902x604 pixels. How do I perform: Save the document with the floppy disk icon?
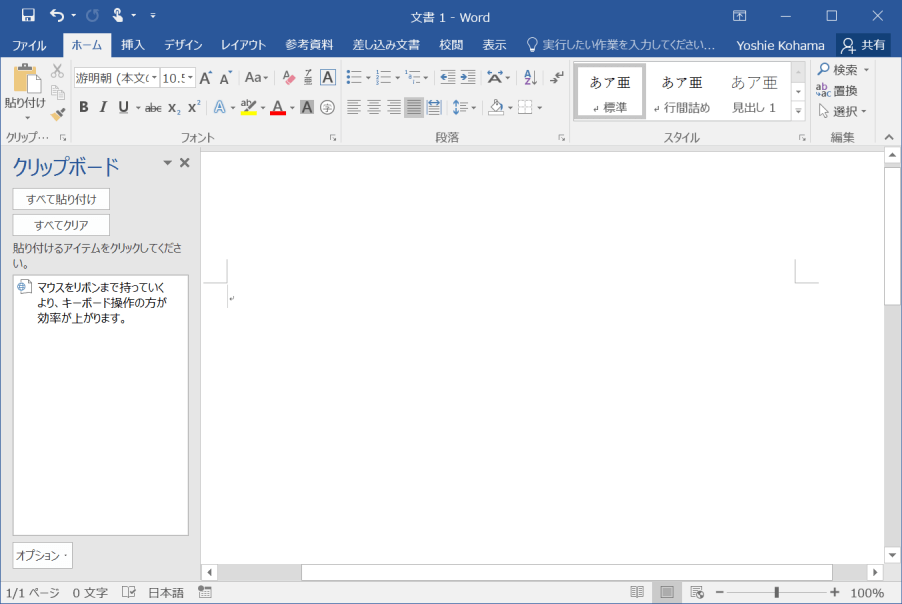28,16
